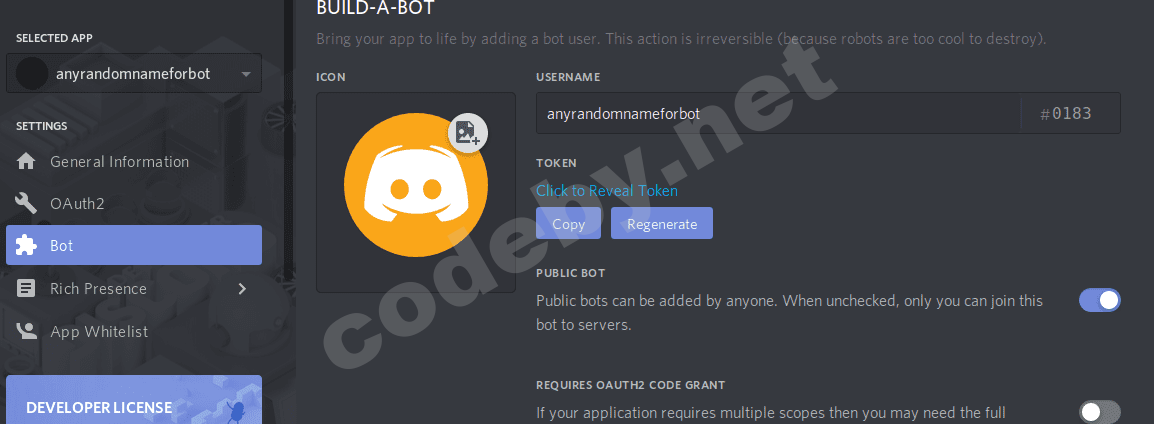
Task: Copy the bot token
Action: 568,223
